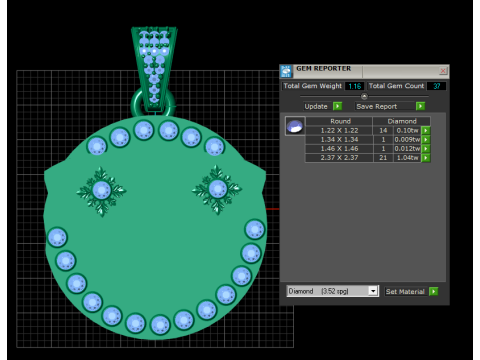Click the quantity 14 cell

tap(383, 130)
